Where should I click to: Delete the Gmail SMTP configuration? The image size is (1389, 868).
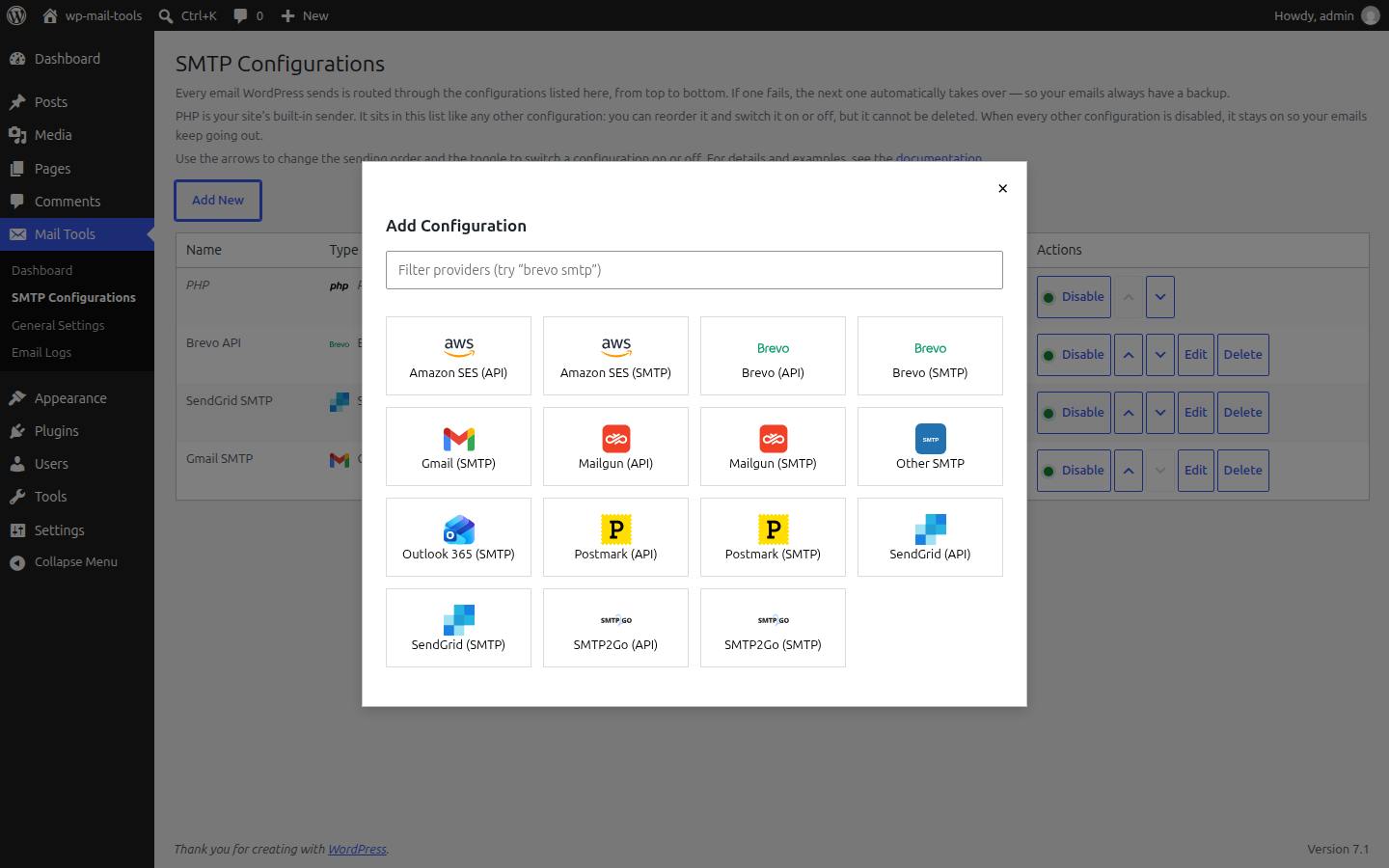tap(1242, 471)
